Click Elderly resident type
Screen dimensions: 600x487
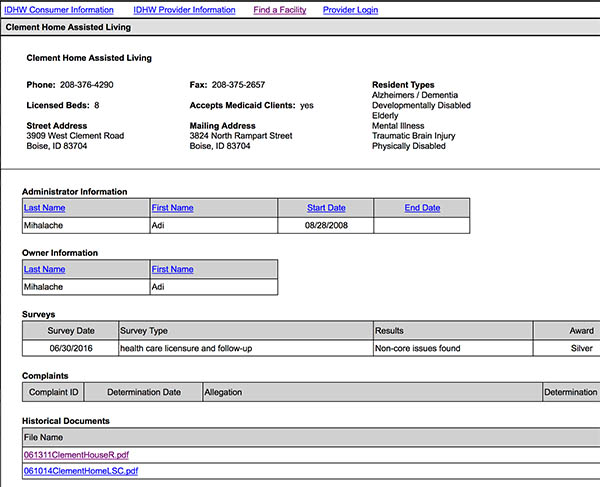click(x=385, y=116)
